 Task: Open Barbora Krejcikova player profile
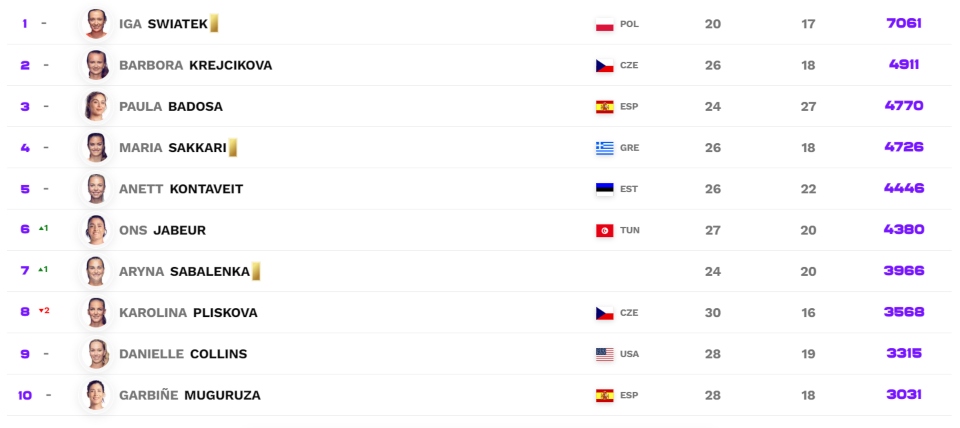coord(195,65)
